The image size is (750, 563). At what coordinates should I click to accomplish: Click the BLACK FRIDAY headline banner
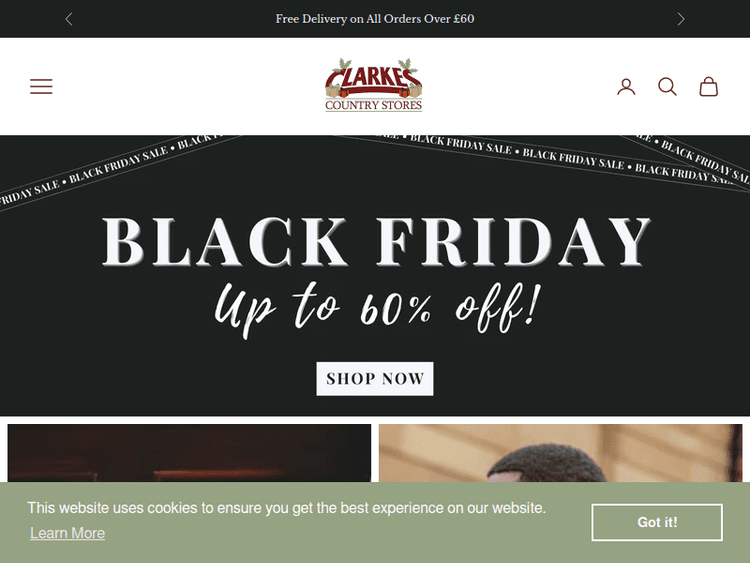(376, 242)
